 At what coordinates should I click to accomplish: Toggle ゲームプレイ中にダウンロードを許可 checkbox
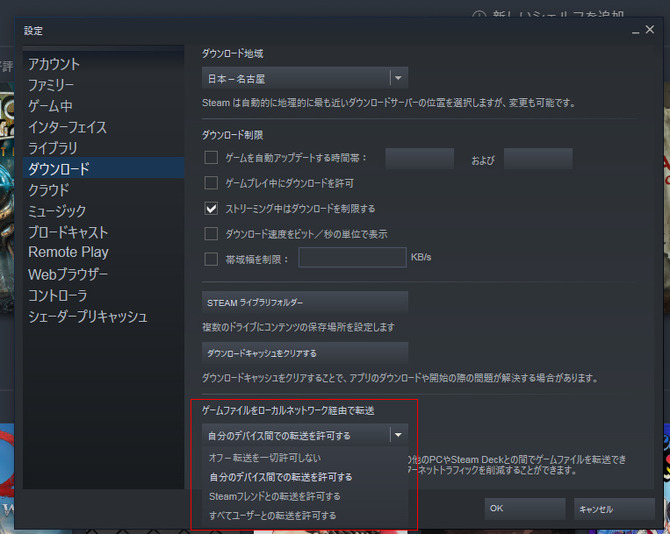click(211, 183)
